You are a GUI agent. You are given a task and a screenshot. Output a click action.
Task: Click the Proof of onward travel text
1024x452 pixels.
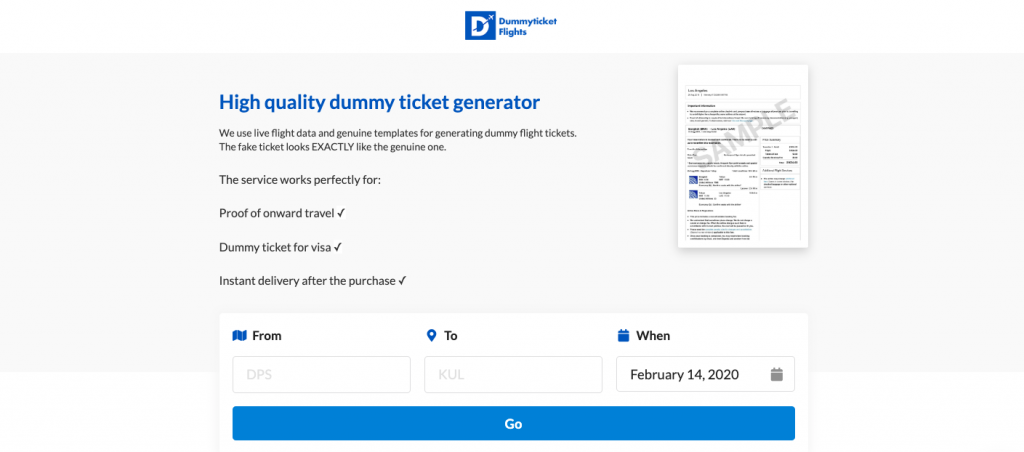[277, 214]
